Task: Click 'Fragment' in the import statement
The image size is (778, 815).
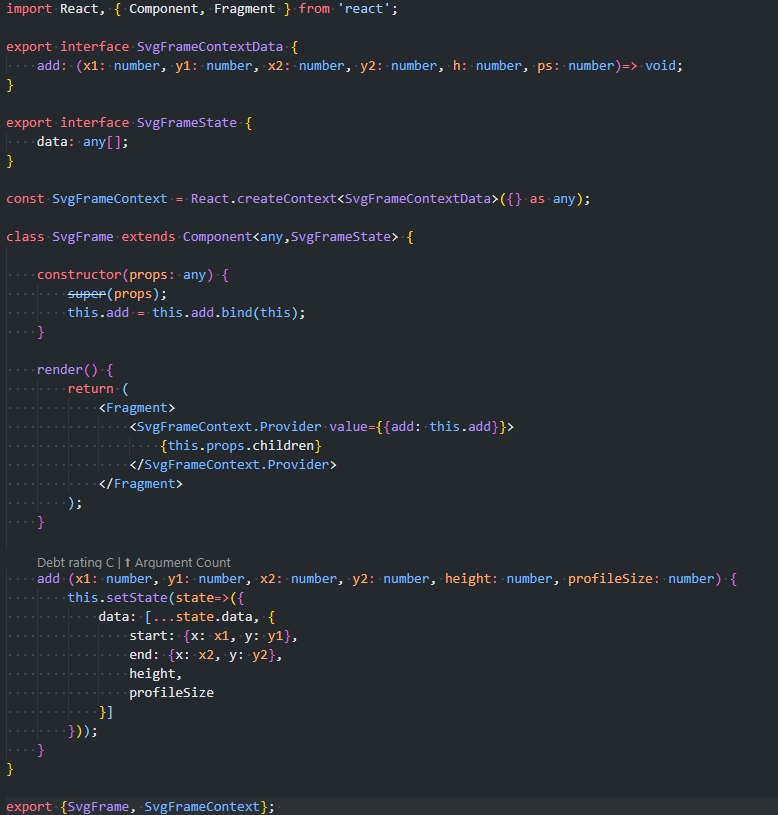Action: click(x=244, y=9)
